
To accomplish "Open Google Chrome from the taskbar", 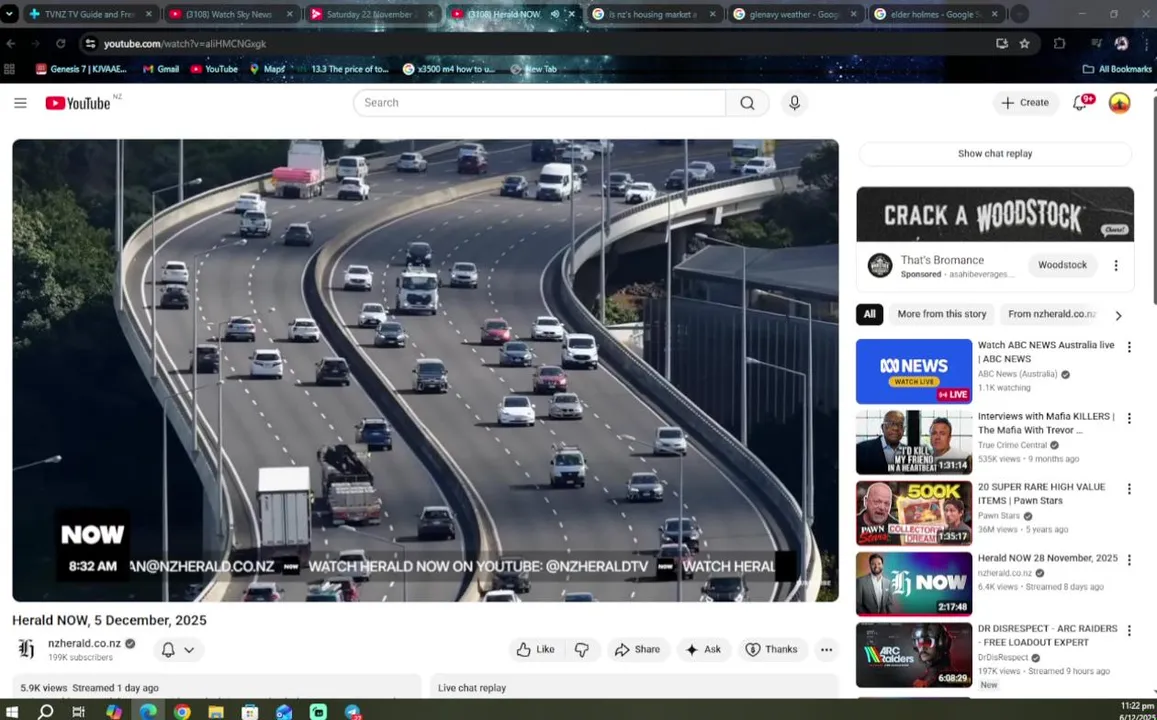I will point(182,711).
